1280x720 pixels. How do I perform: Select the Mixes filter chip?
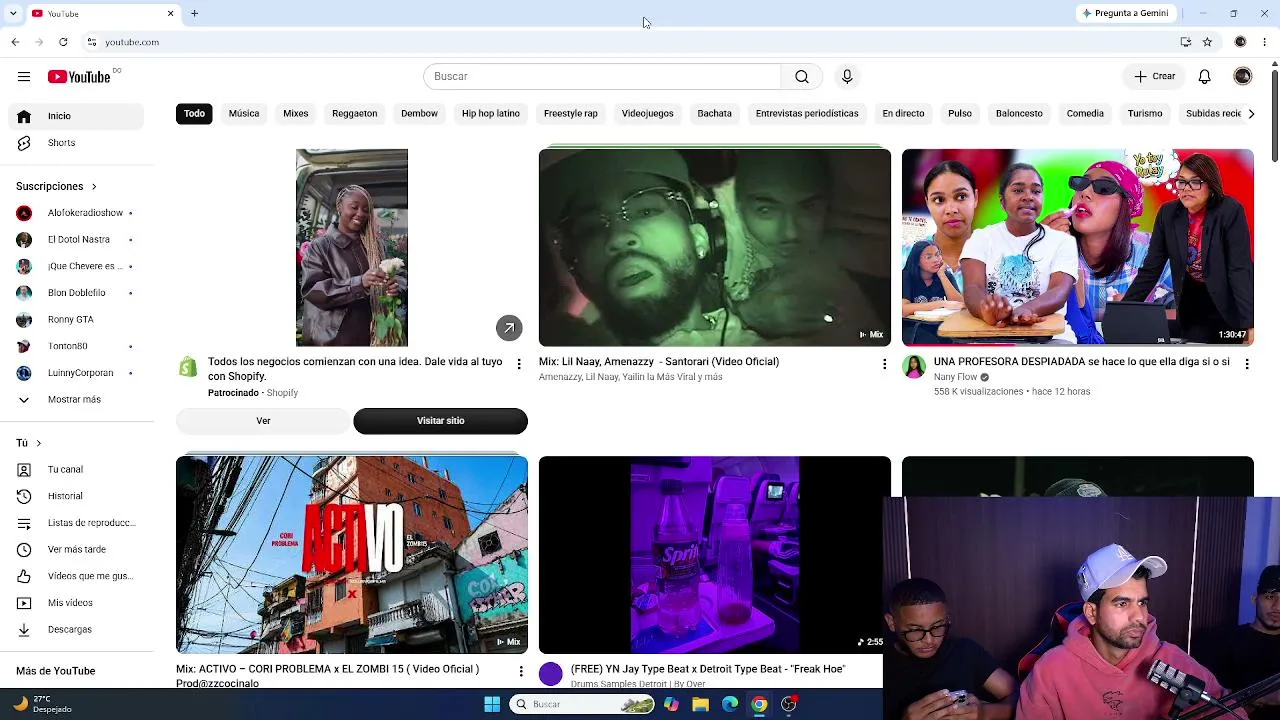tap(296, 114)
